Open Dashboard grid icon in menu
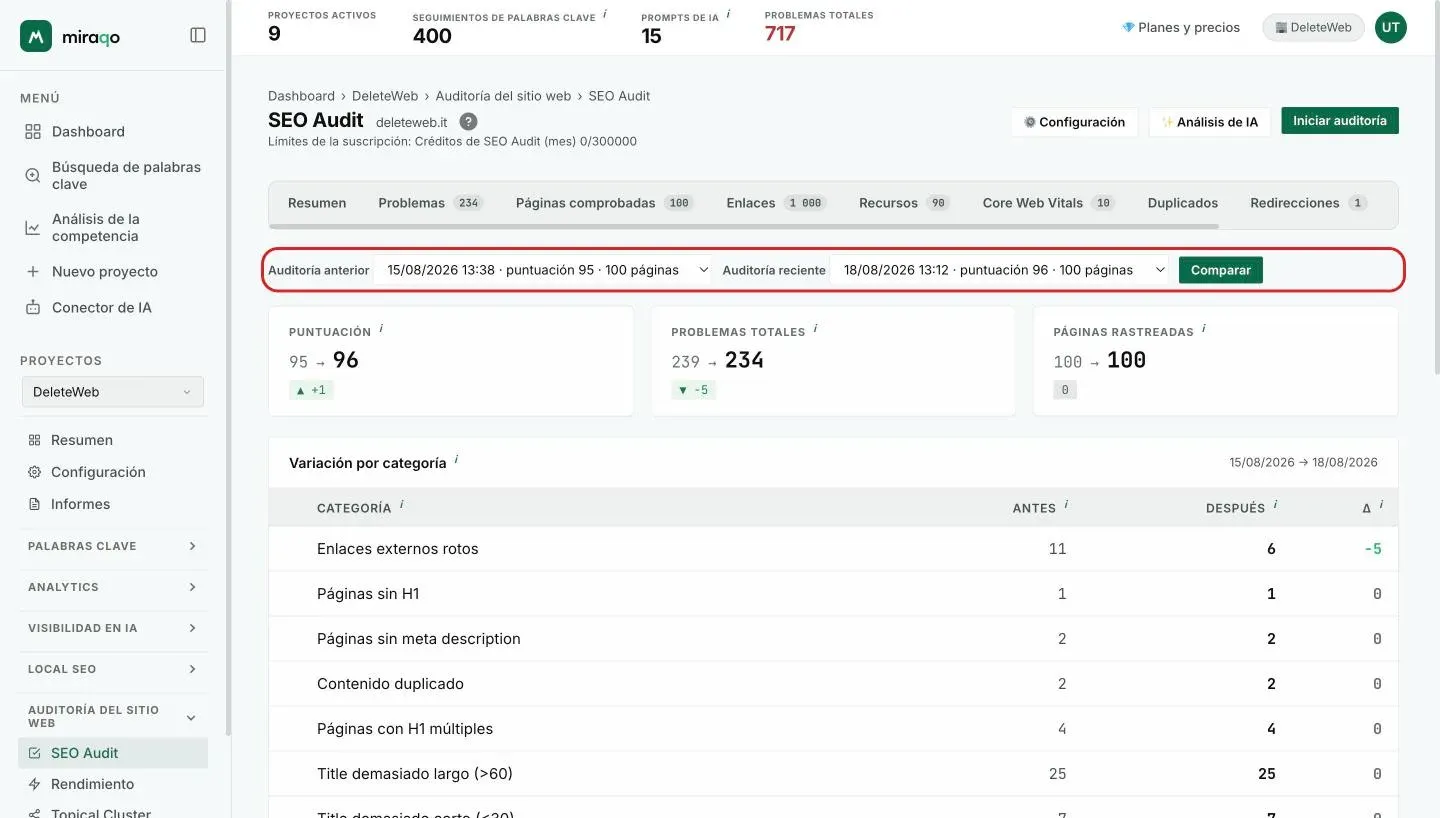 (x=33, y=132)
